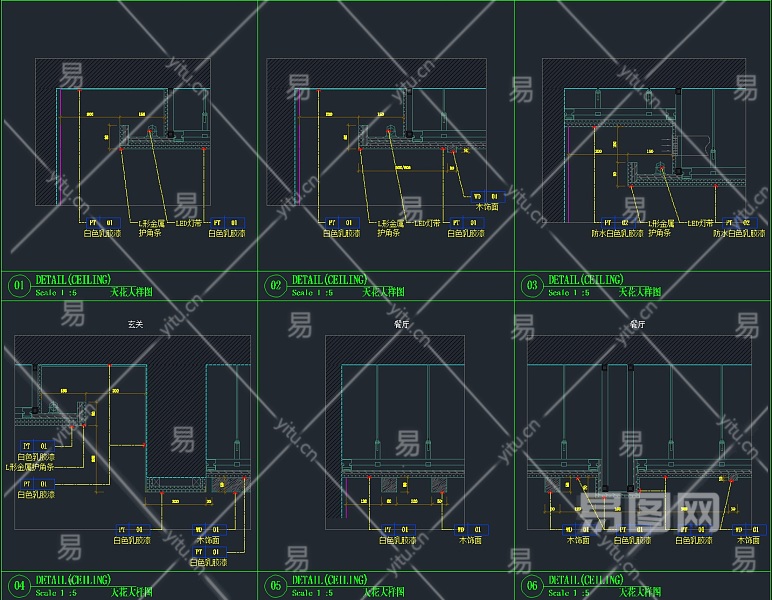Select the circled 03 detail number
Viewport: 772px width, 600px height.
pos(532,285)
